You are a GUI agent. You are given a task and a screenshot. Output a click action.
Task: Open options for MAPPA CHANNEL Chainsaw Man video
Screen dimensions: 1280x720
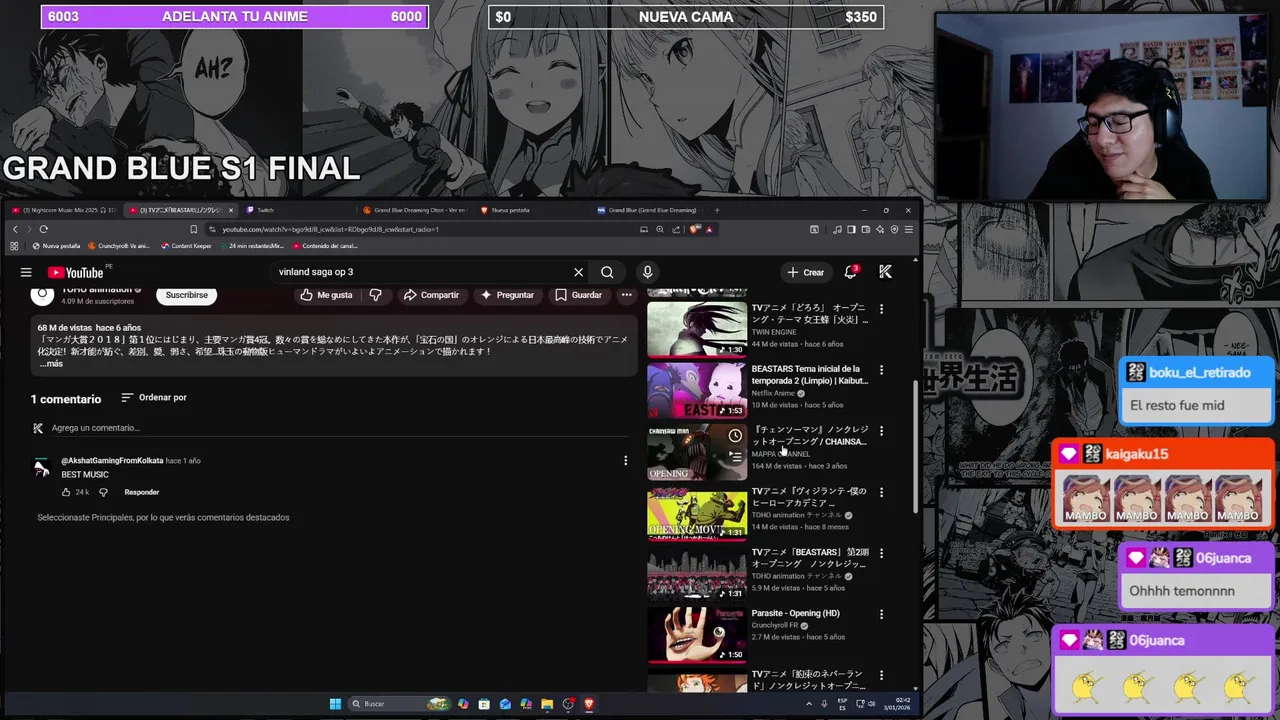[x=881, y=431]
